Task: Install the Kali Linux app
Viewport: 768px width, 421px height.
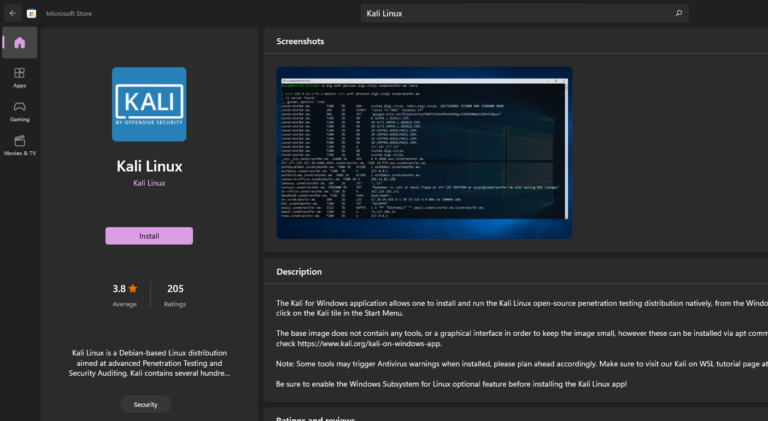Action: (149, 236)
